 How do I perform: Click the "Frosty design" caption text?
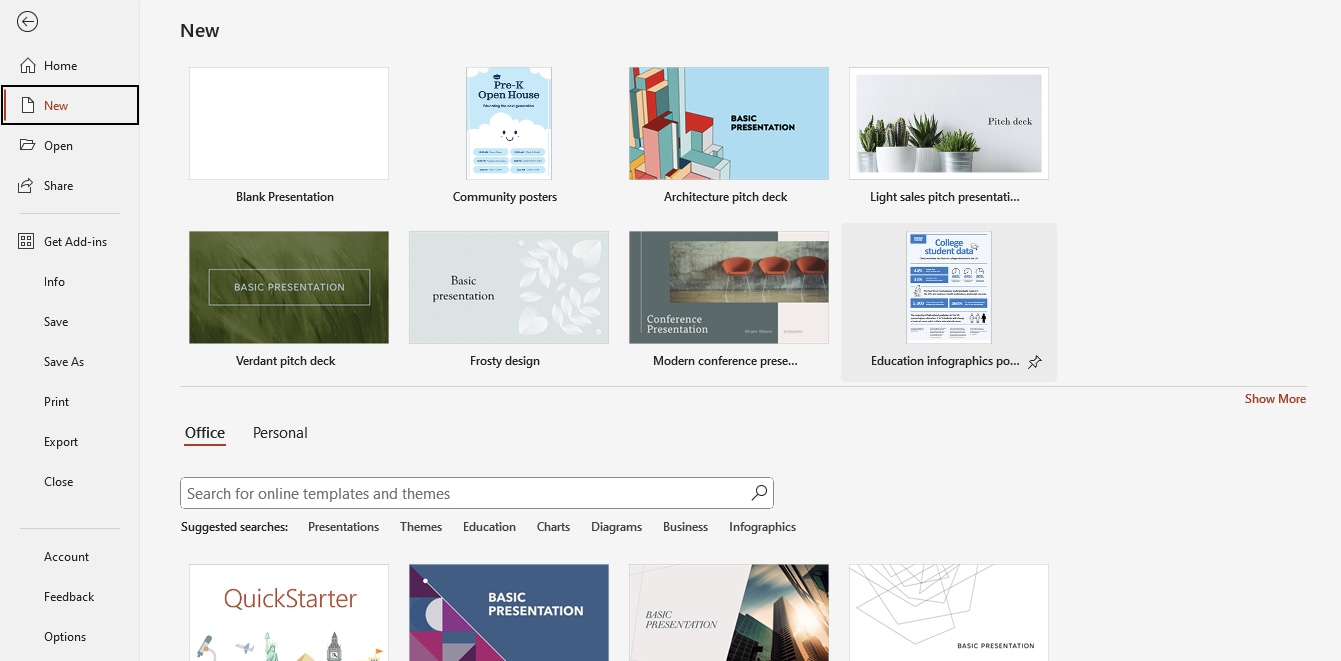pyautogui.click(x=505, y=361)
